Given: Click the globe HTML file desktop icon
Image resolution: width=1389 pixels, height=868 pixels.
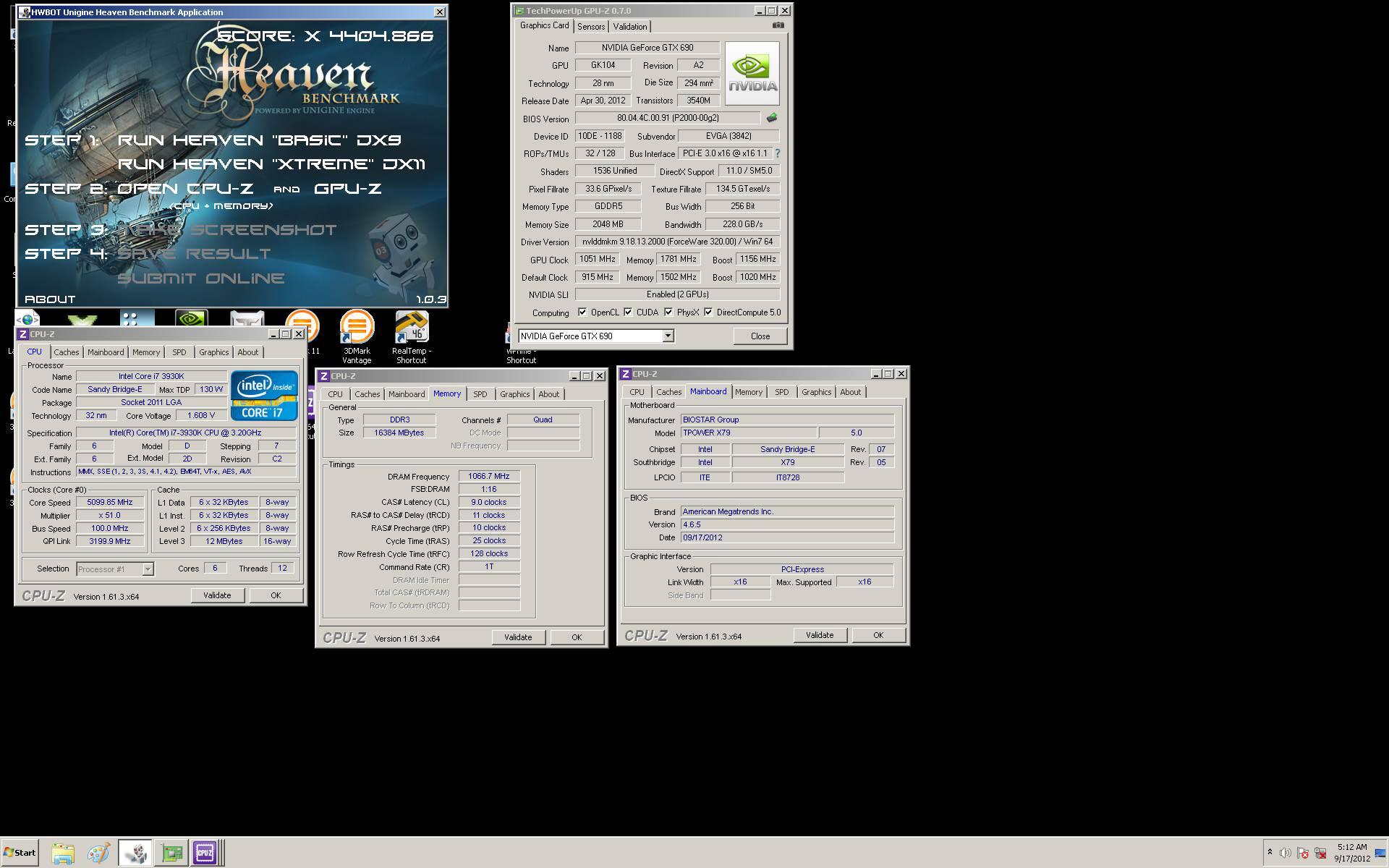Looking at the screenshot, I should 27,318.
